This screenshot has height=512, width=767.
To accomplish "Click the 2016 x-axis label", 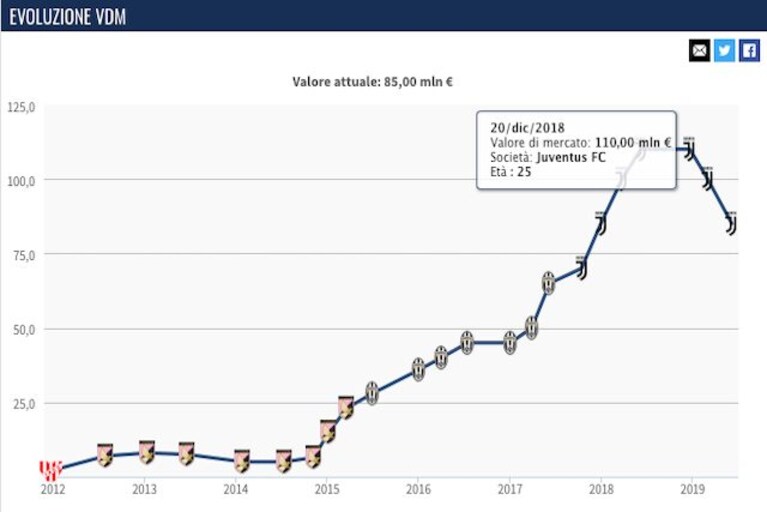I will point(418,489).
